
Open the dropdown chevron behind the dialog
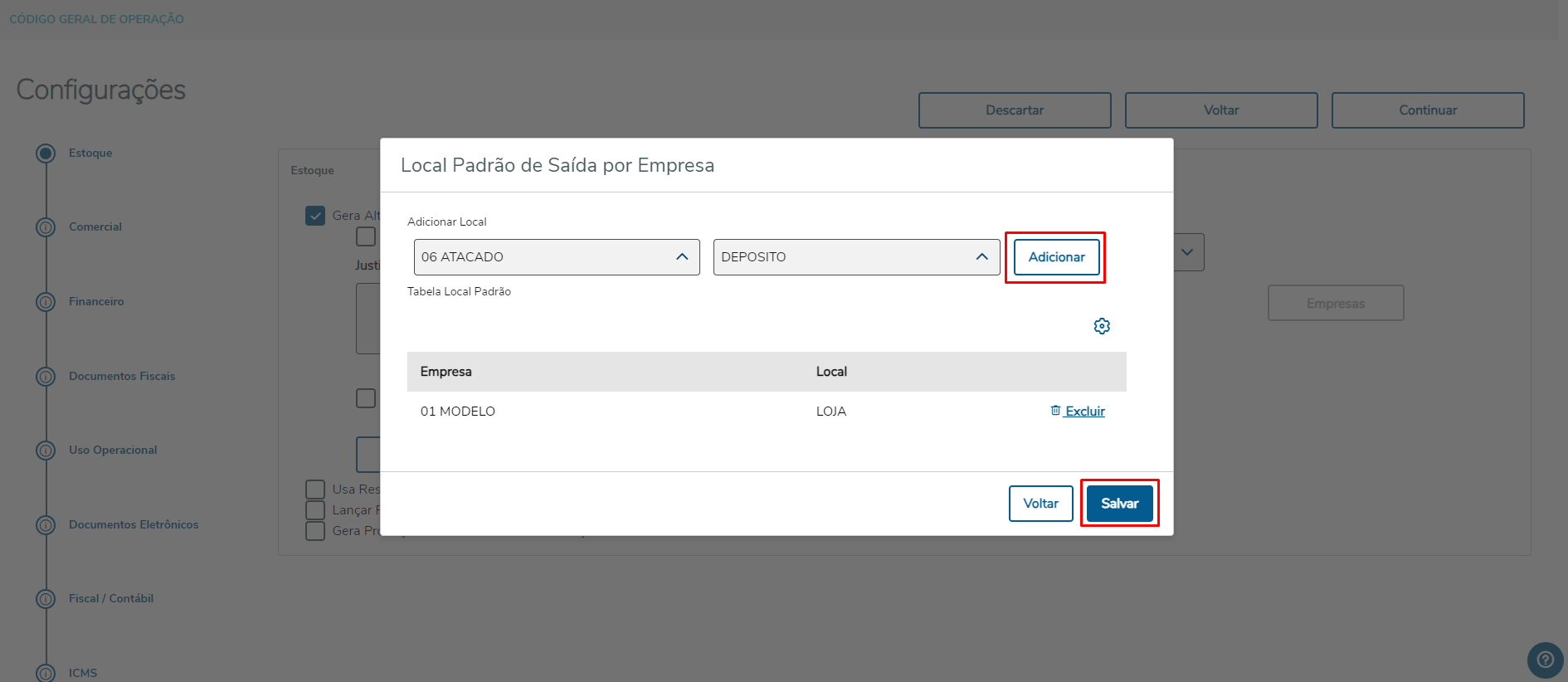pyautogui.click(x=1187, y=252)
